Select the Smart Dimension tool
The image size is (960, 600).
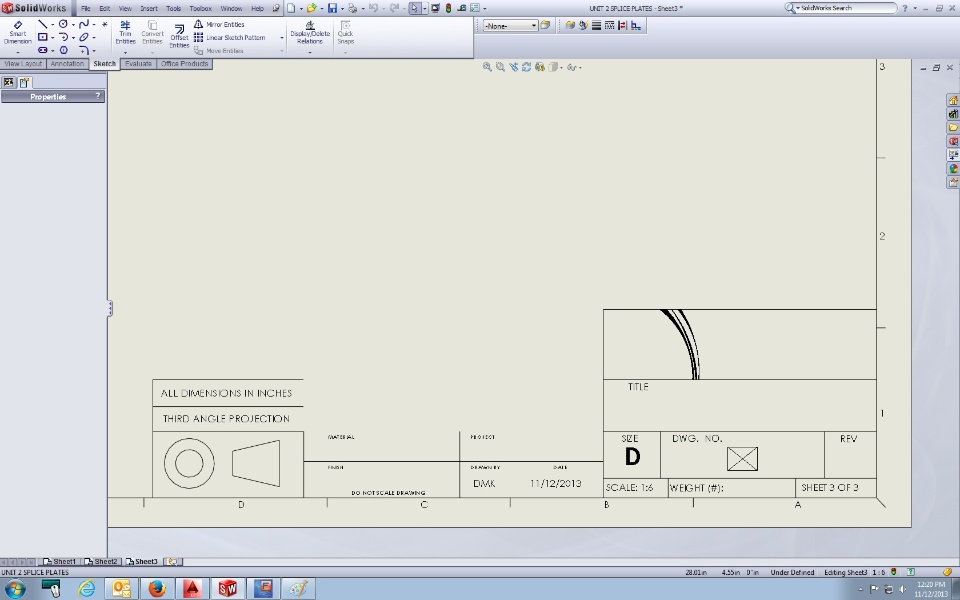[x=18, y=33]
